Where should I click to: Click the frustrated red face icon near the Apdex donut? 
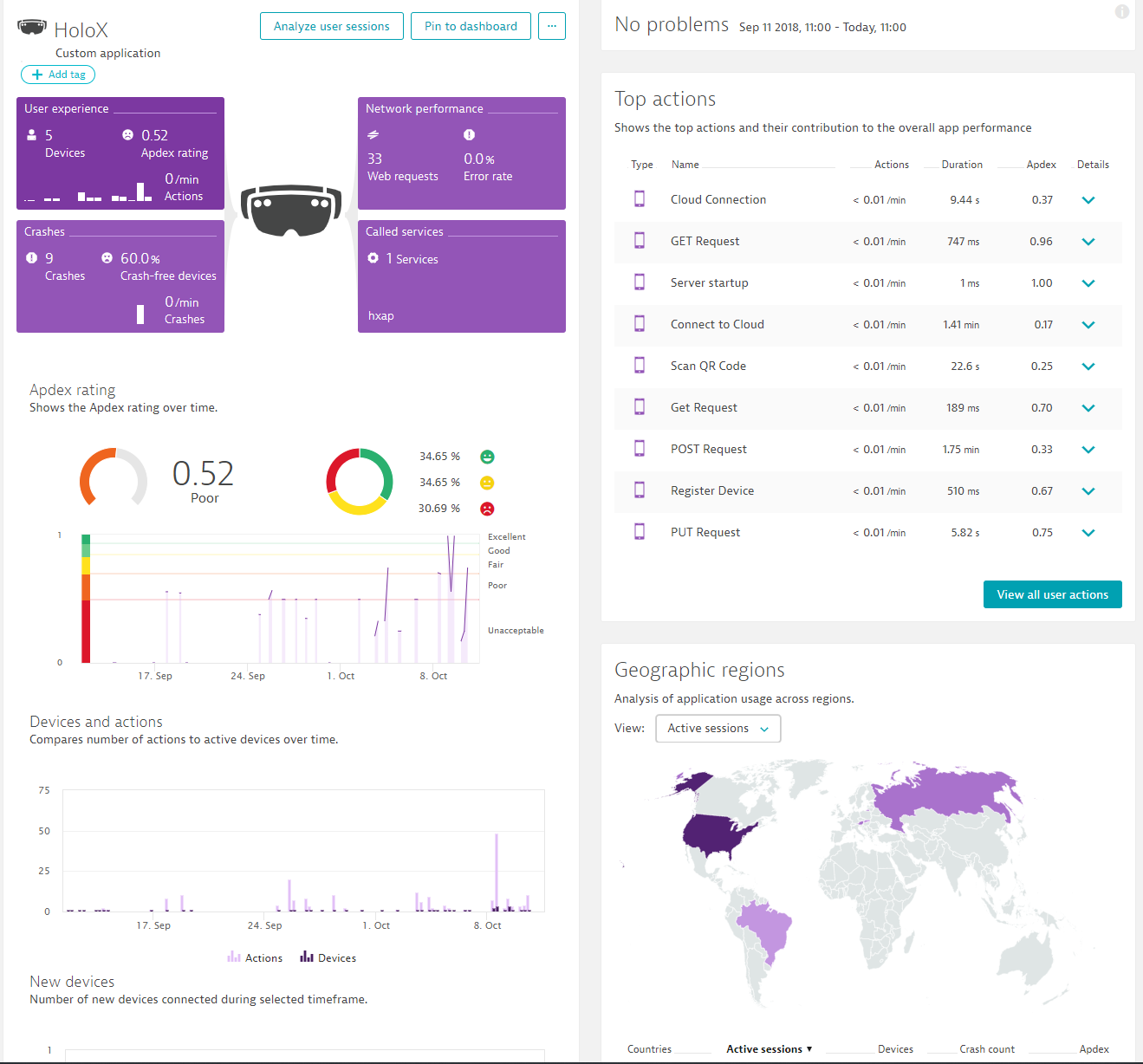(486, 509)
